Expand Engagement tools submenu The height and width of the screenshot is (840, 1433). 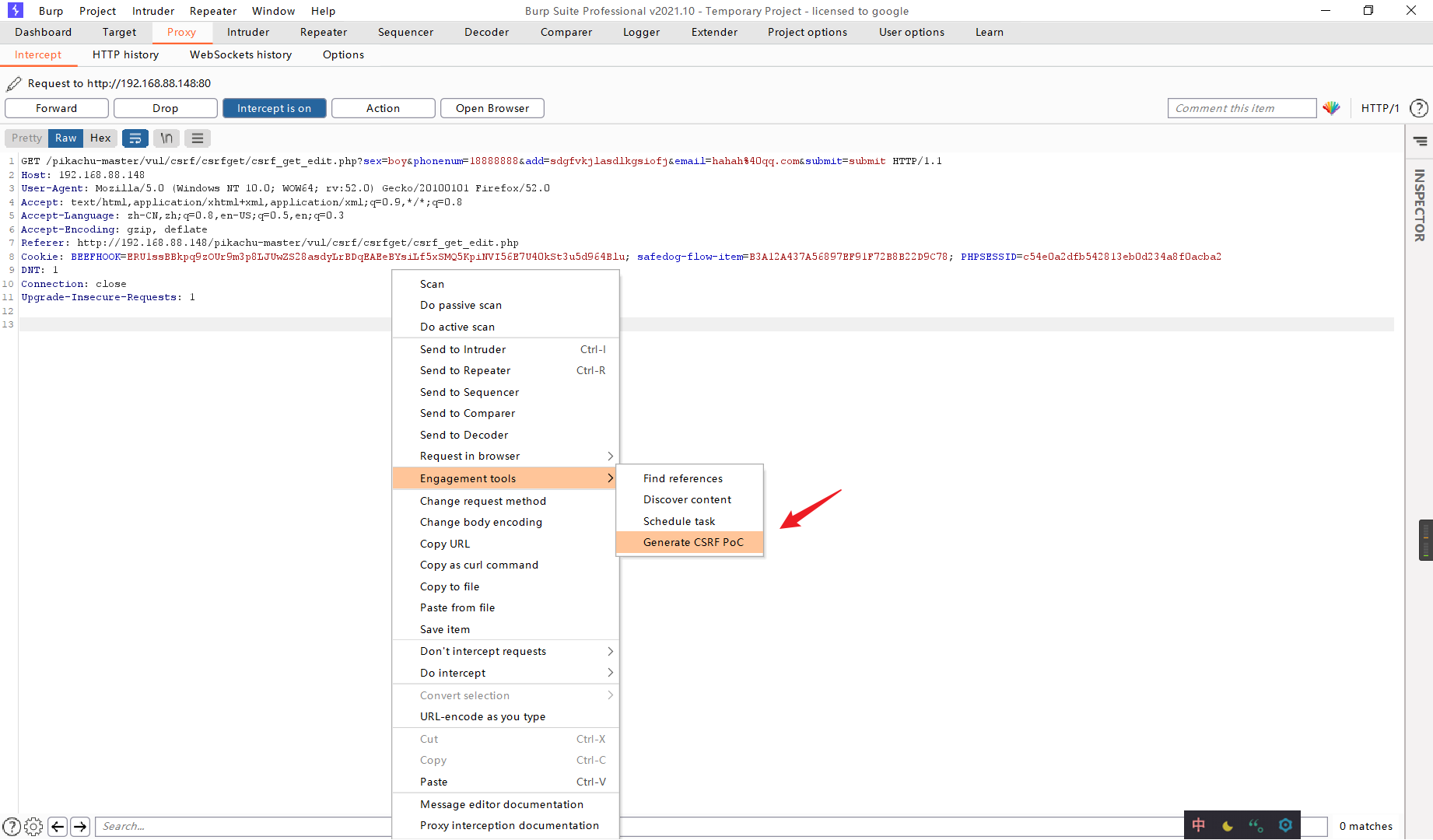[x=506, y=478]
